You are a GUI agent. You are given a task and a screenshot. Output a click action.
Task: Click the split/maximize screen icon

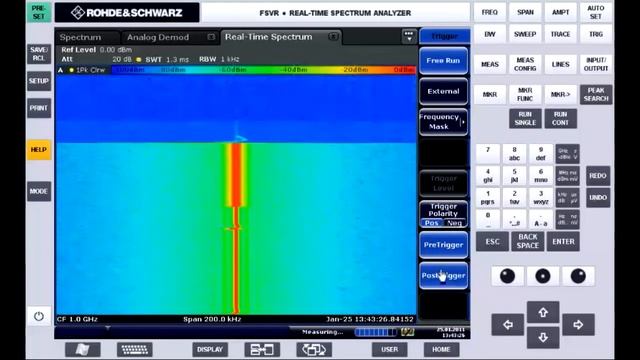[262, 349]
